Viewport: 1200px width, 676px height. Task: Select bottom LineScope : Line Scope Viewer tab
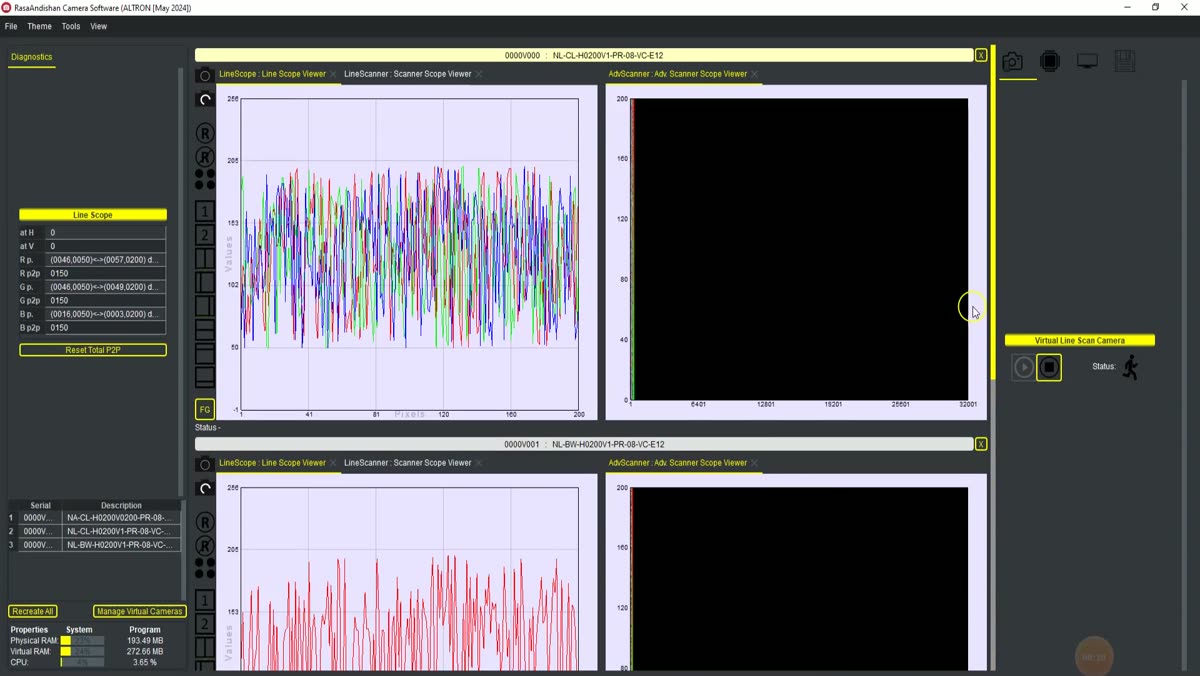(272, 463)
